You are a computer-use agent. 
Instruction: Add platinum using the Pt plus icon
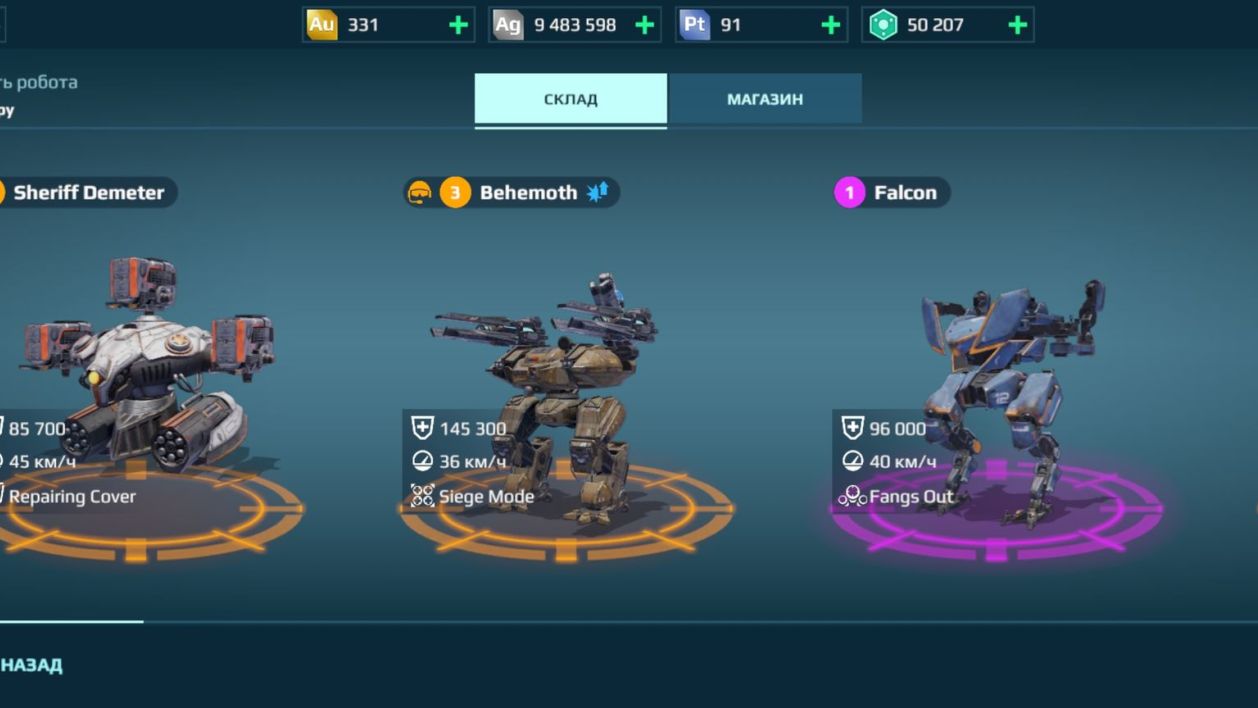(x=831, y=25)
